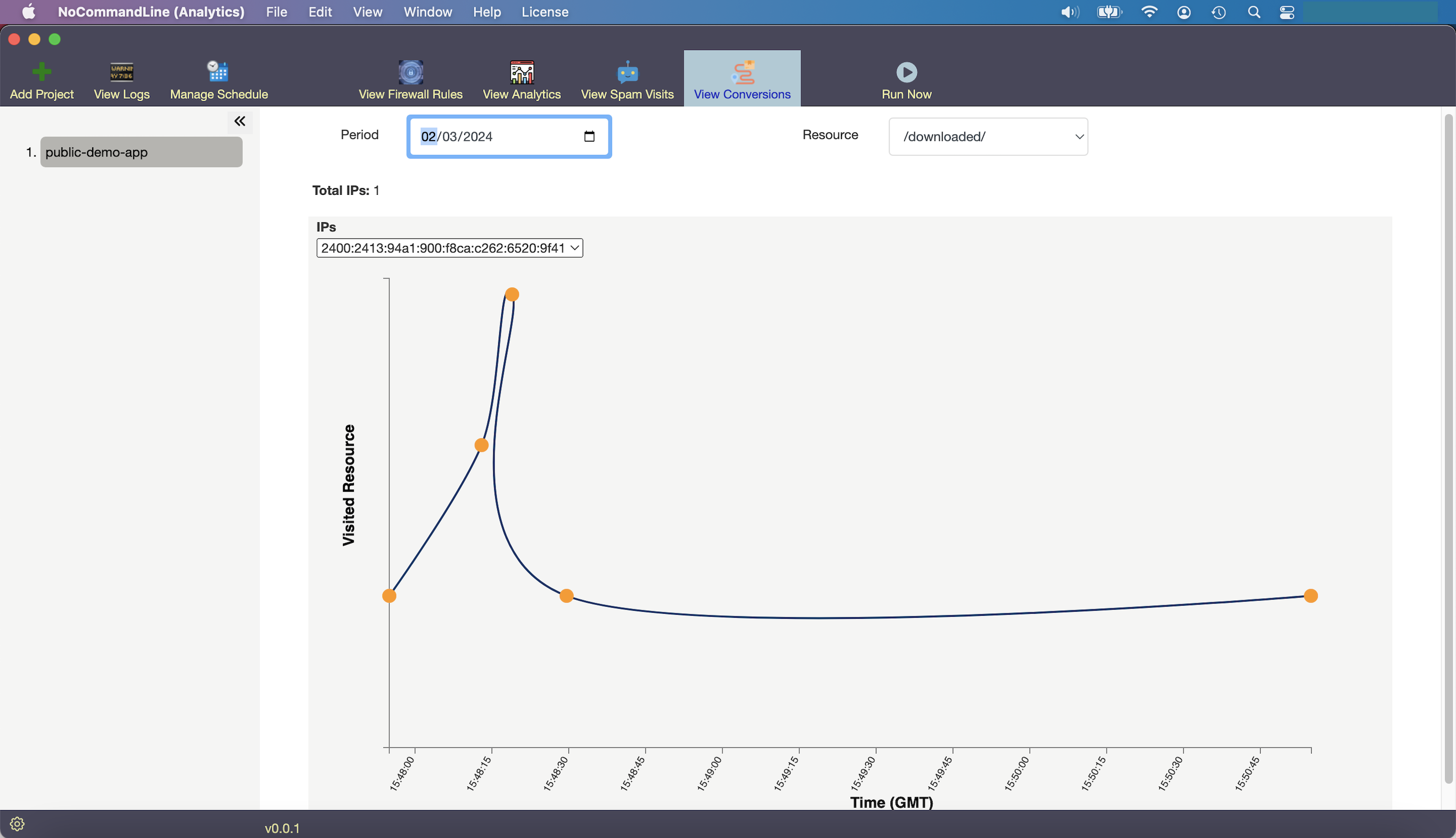Open the IPs address dropdown
Image resolution: width=1456 pixels, height=838 pixels.
(x=450, y=248)
